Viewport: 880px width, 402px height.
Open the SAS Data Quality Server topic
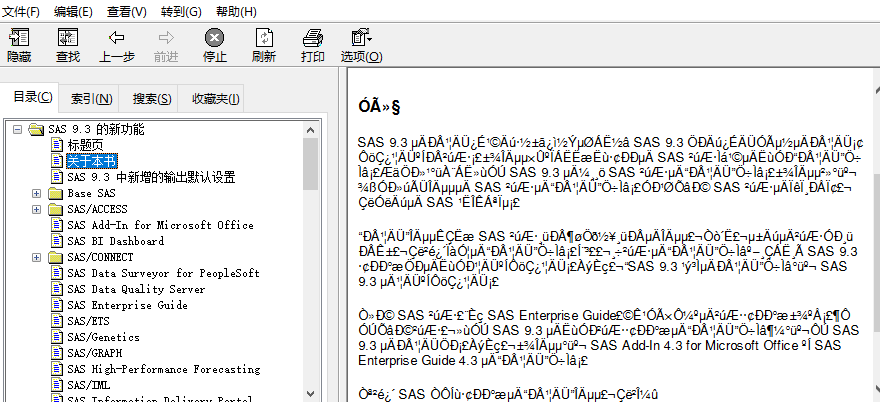pos(136,289)
